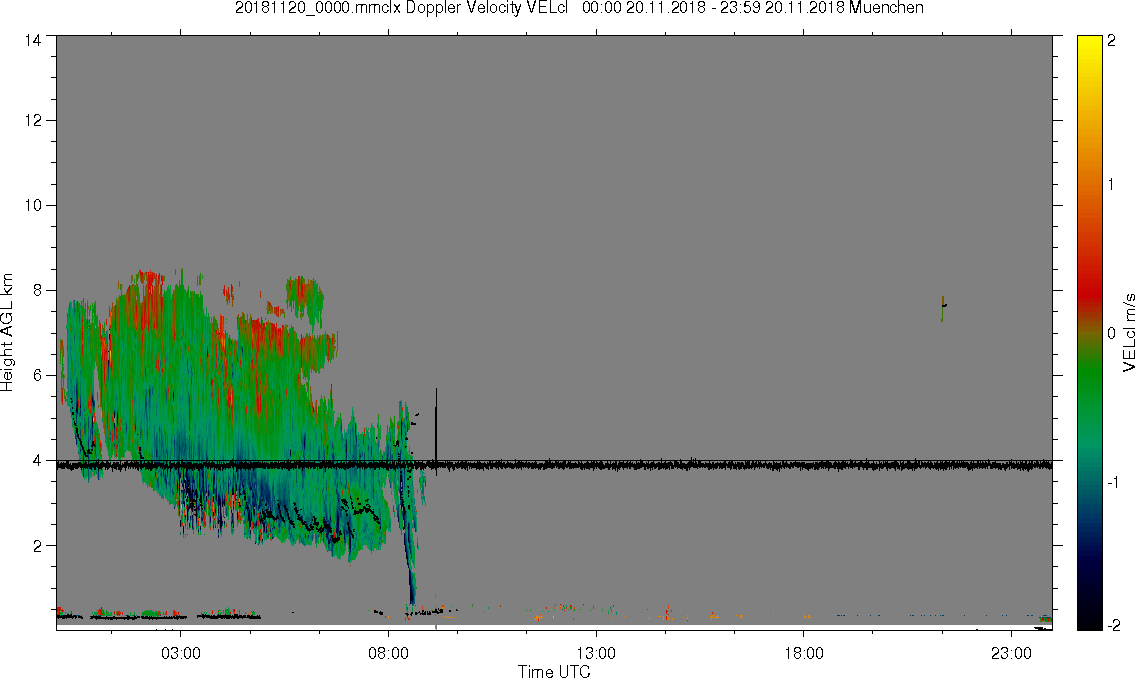Click the y-axis label '6'
1135x678 pixels.
[x=38, y=376]
